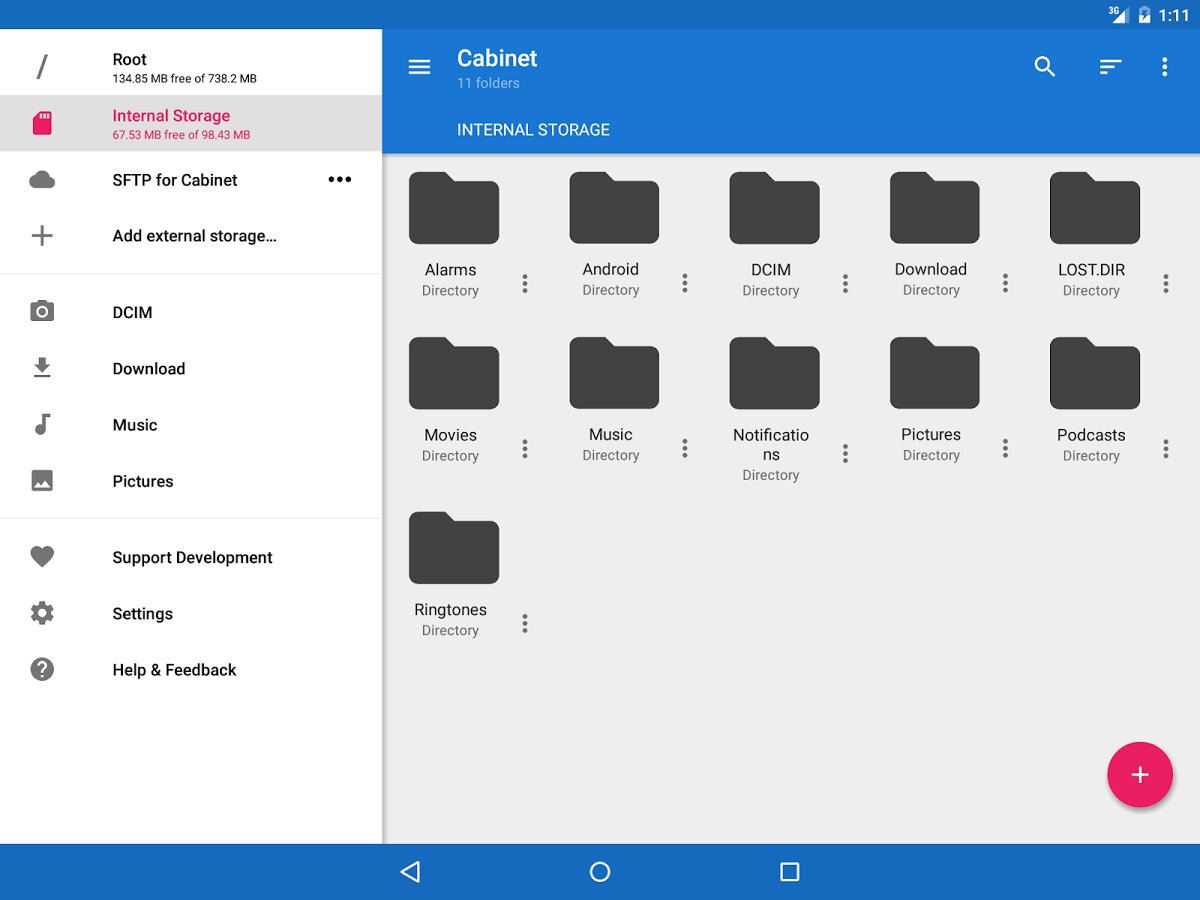Image resolution: width=1200 pixels, height=900 pixels.
Task: Open Music shortcut with note icon
Action: pos(135,425)
